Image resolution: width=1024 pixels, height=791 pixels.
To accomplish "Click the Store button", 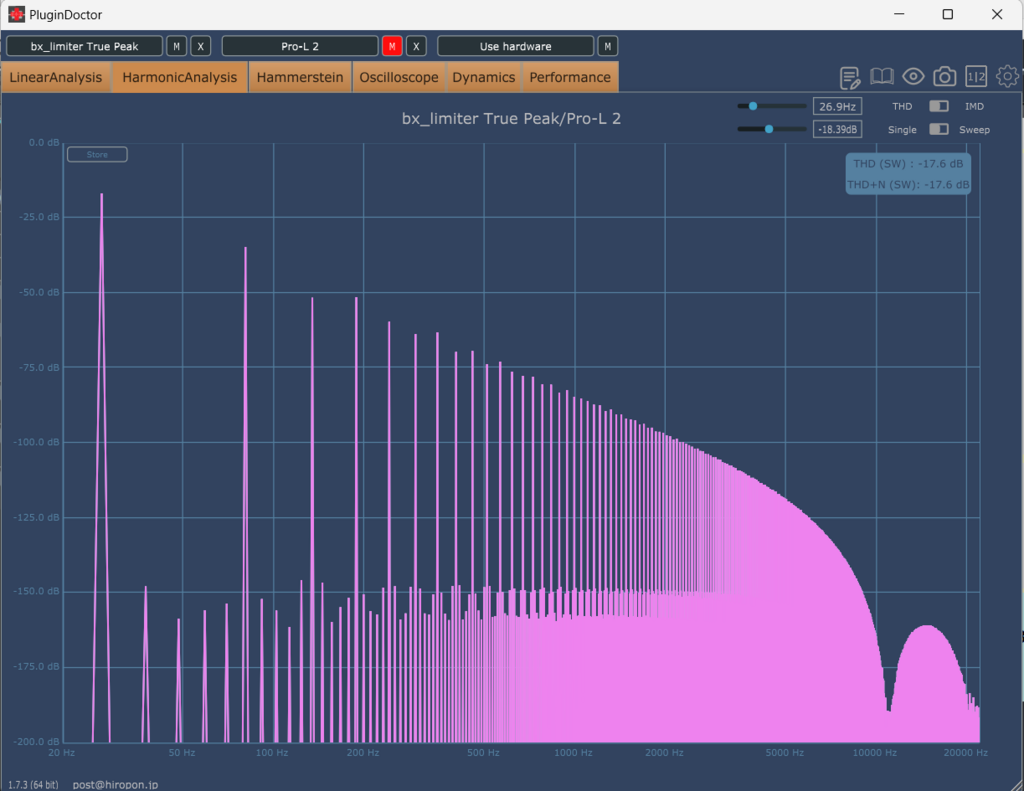I will coord(97,155).
